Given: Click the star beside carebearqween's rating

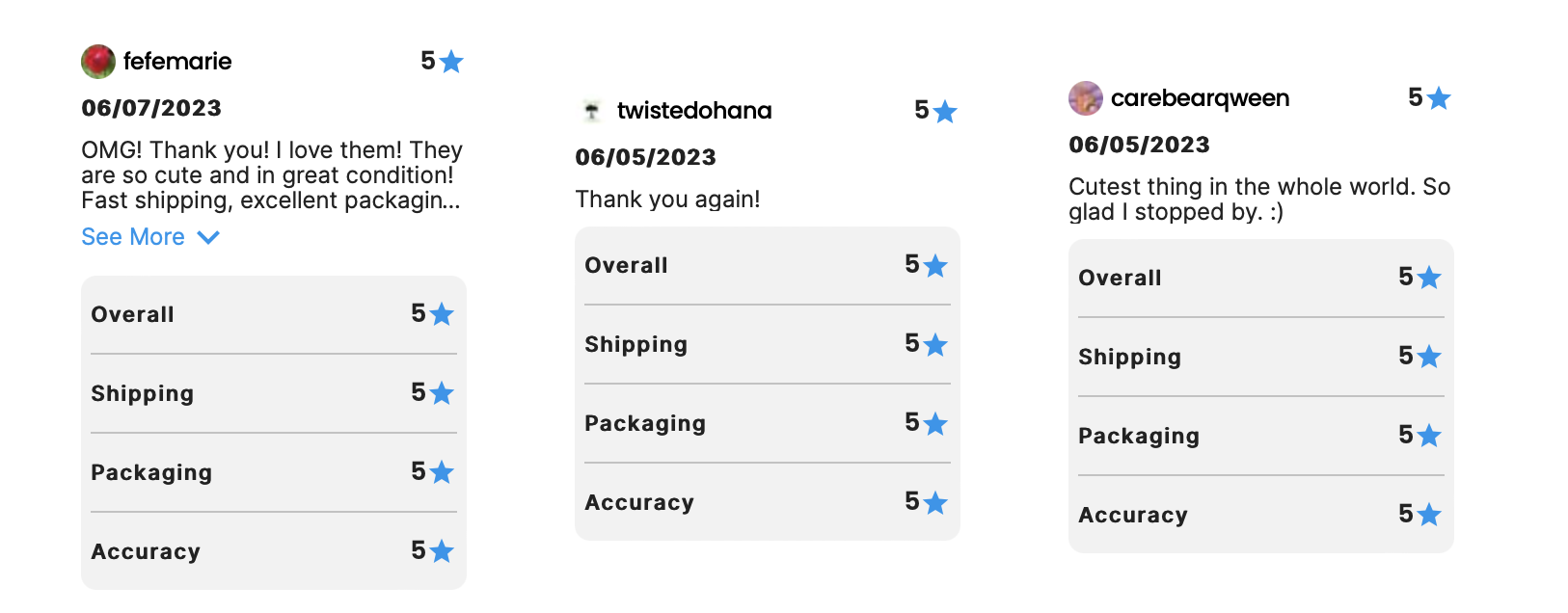Looking at the screenshot, I should [1439, 98].
